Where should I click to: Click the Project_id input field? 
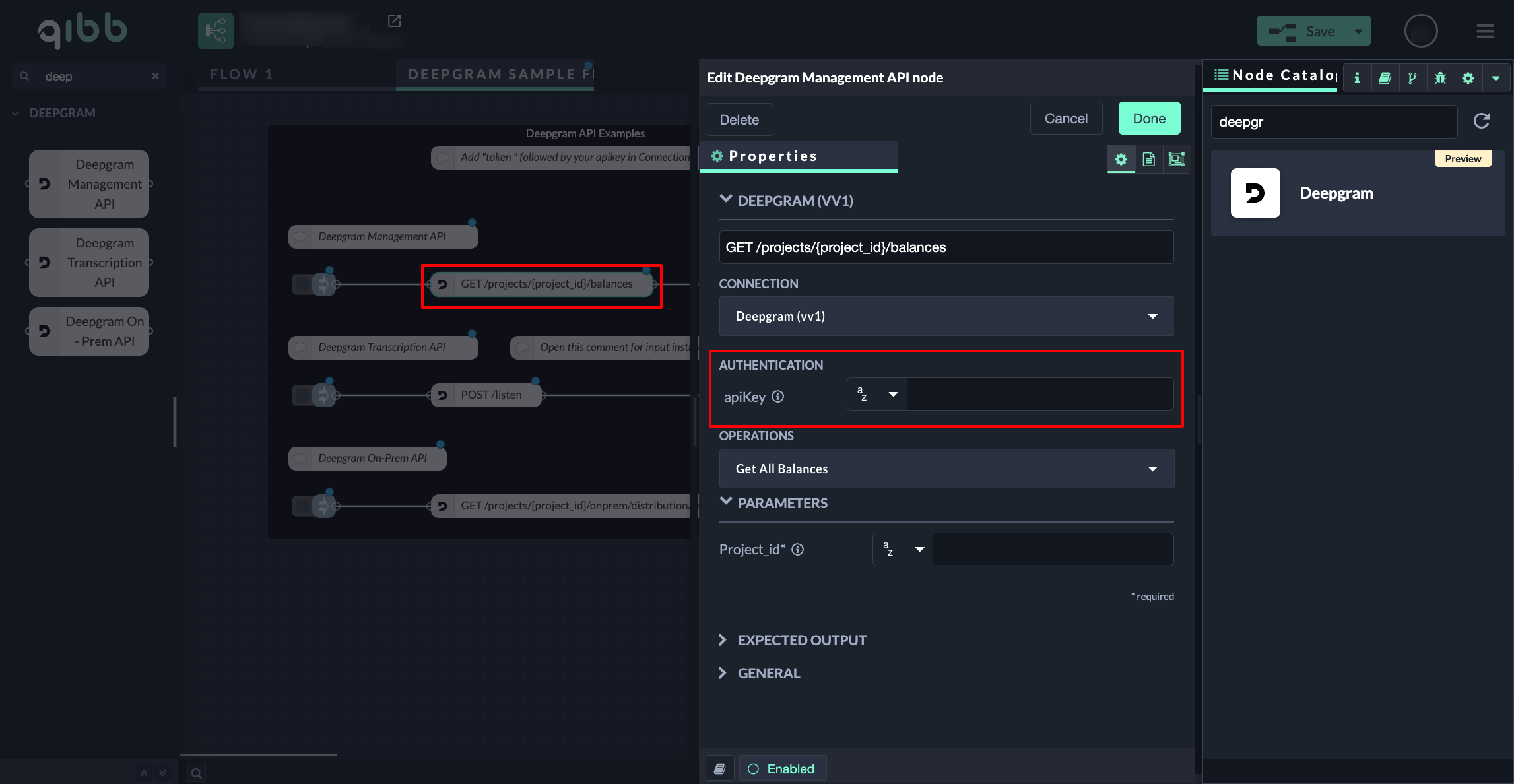pos(1051,550)
